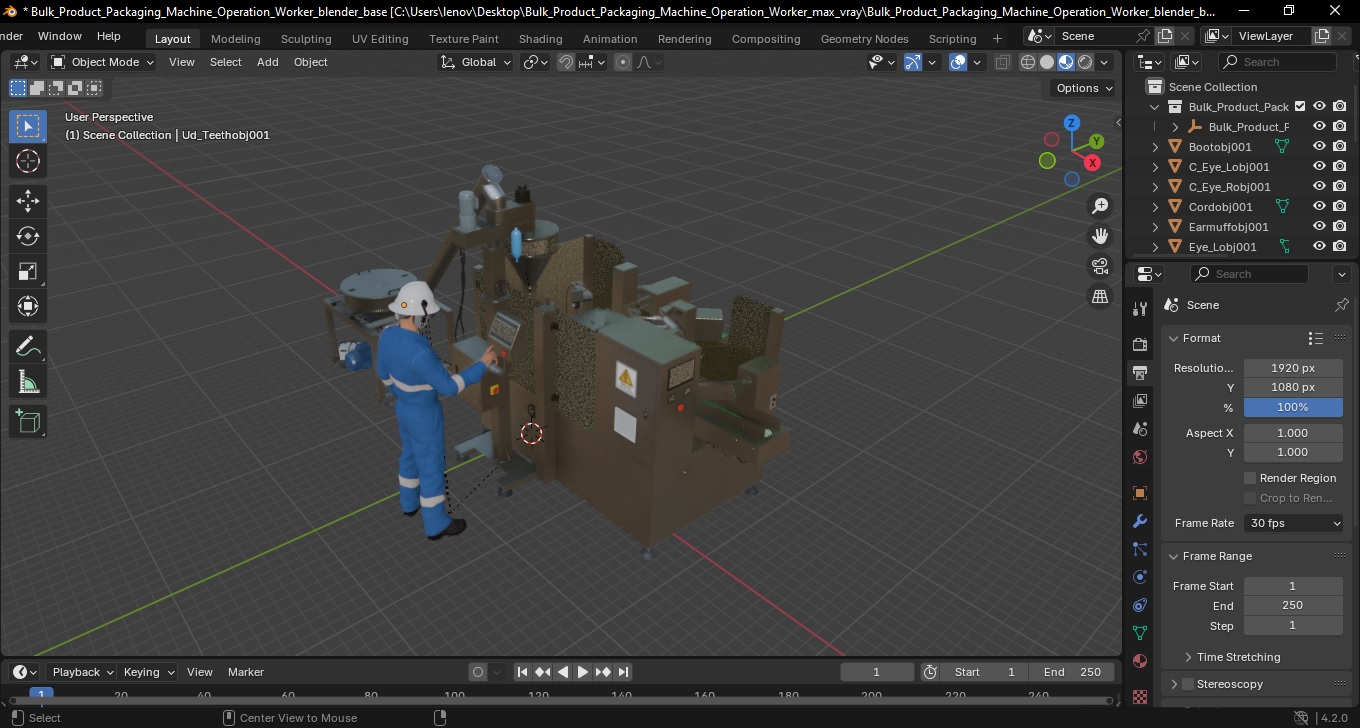This screenshot has width=1360, height=728.
Task: Click the pan view hand icon
Action: pyautogui.click(x=1100, y=236)
